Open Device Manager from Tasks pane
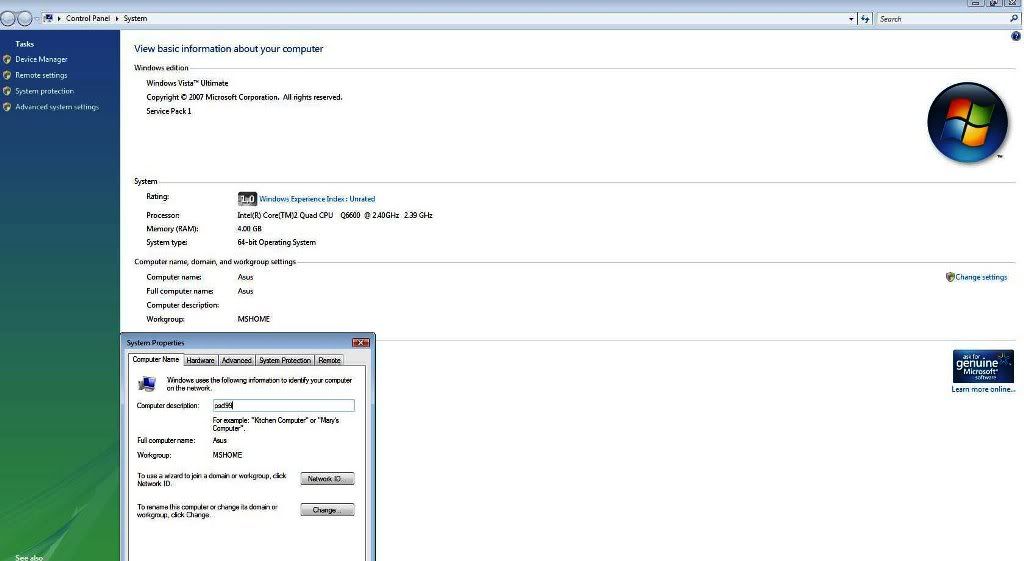1024x561 pixels. pos(41,59)
